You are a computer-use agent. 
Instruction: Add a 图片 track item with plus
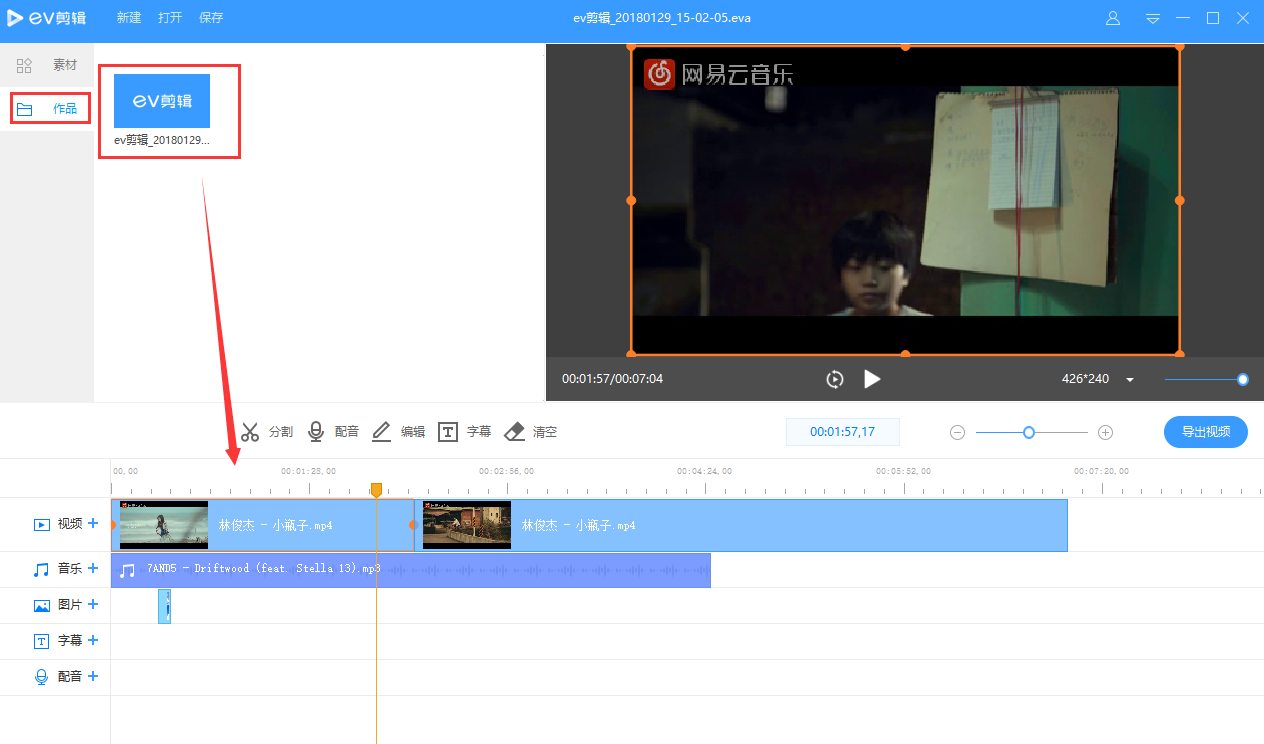93,604
